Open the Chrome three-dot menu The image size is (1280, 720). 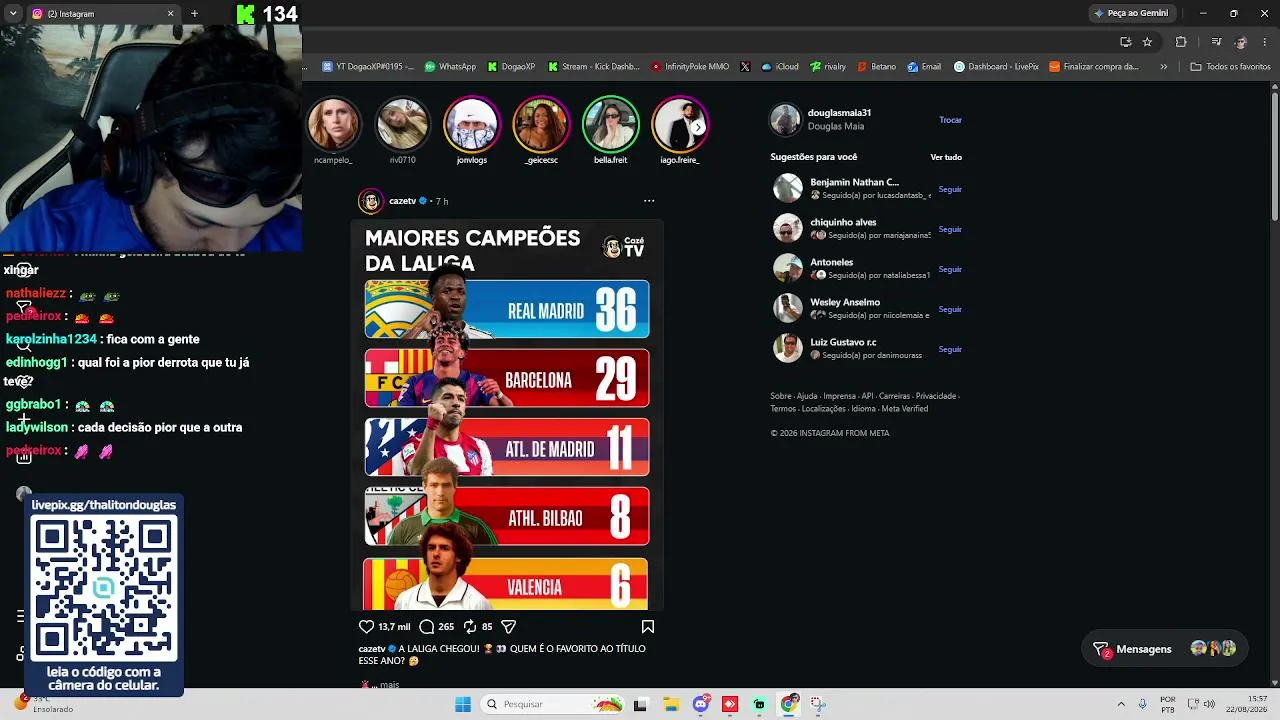(1265, 42)
